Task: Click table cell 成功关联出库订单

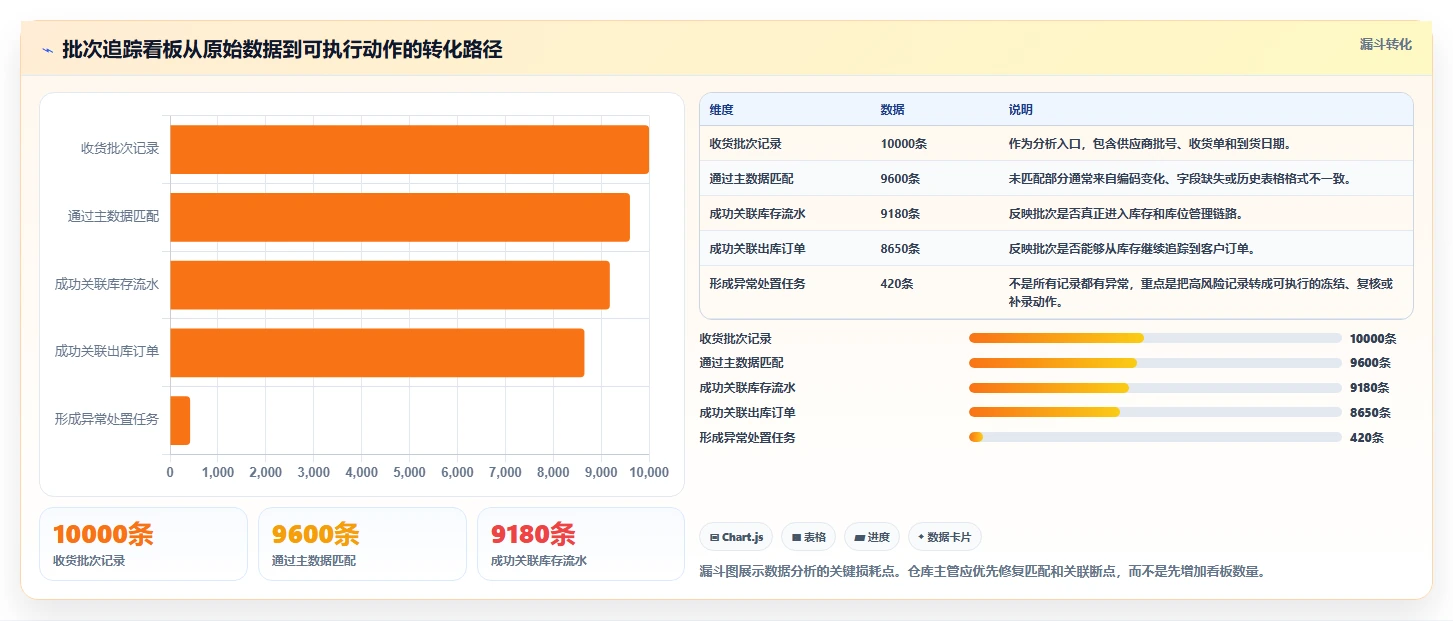Action: (757, 249)
